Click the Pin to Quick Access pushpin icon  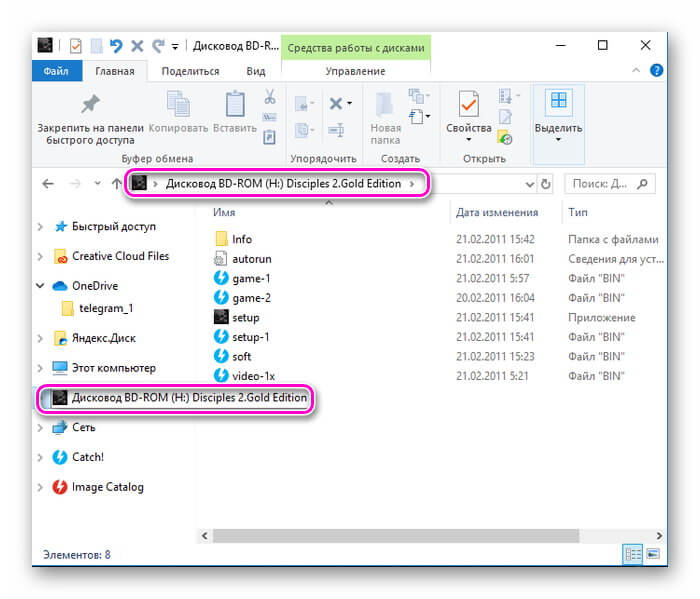90,104
